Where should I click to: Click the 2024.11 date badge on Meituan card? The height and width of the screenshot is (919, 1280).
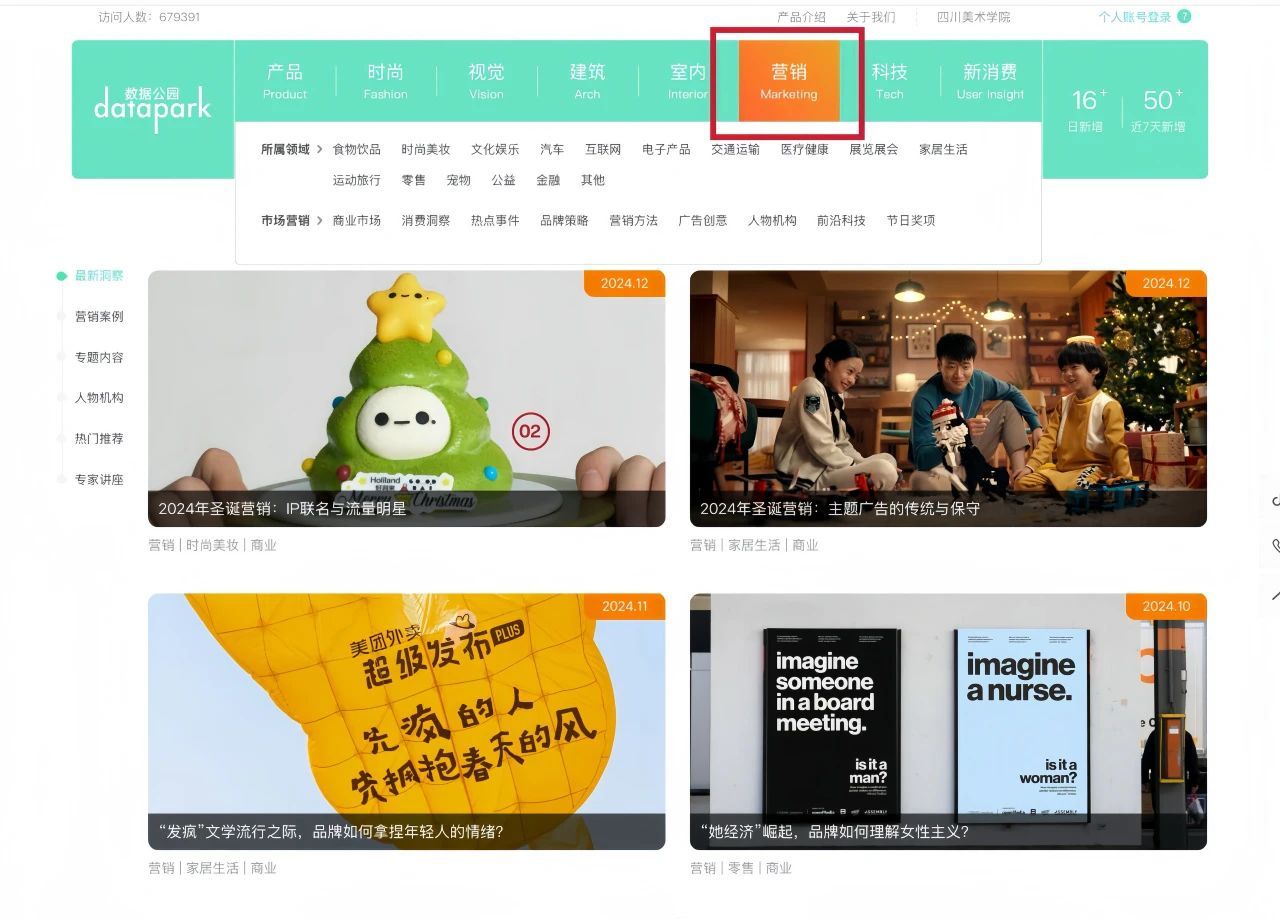click(x=624, y=606)
